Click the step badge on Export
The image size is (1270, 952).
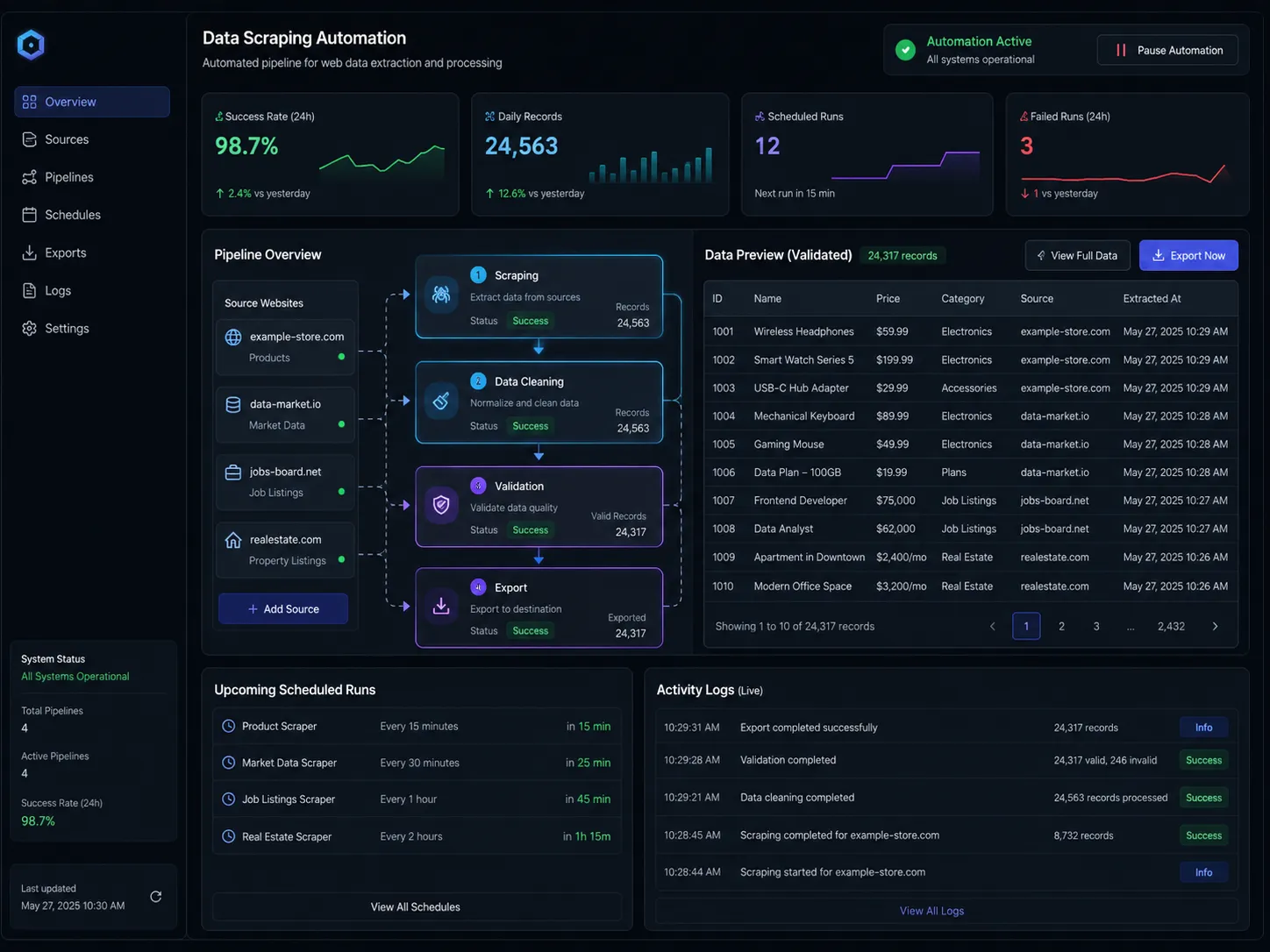pyautogui.click(x=478, y=587)
